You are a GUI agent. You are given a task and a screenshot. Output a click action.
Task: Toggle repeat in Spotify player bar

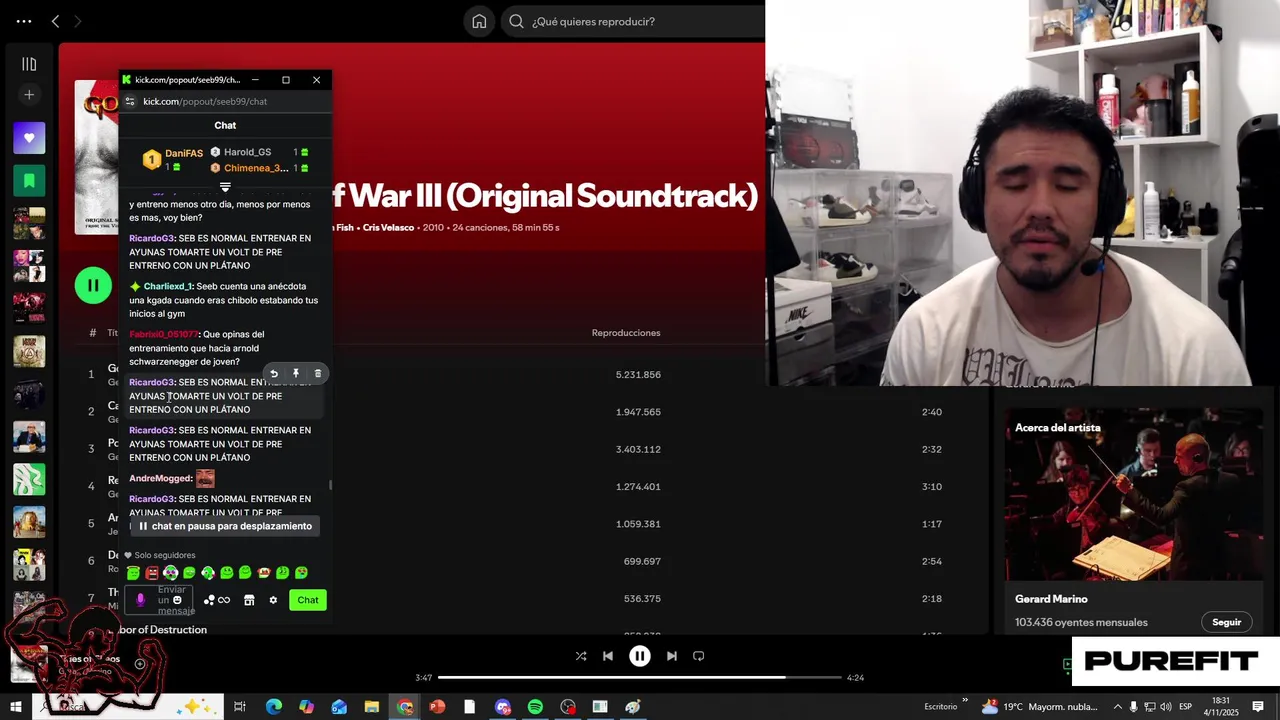click(x=699, y=656)
